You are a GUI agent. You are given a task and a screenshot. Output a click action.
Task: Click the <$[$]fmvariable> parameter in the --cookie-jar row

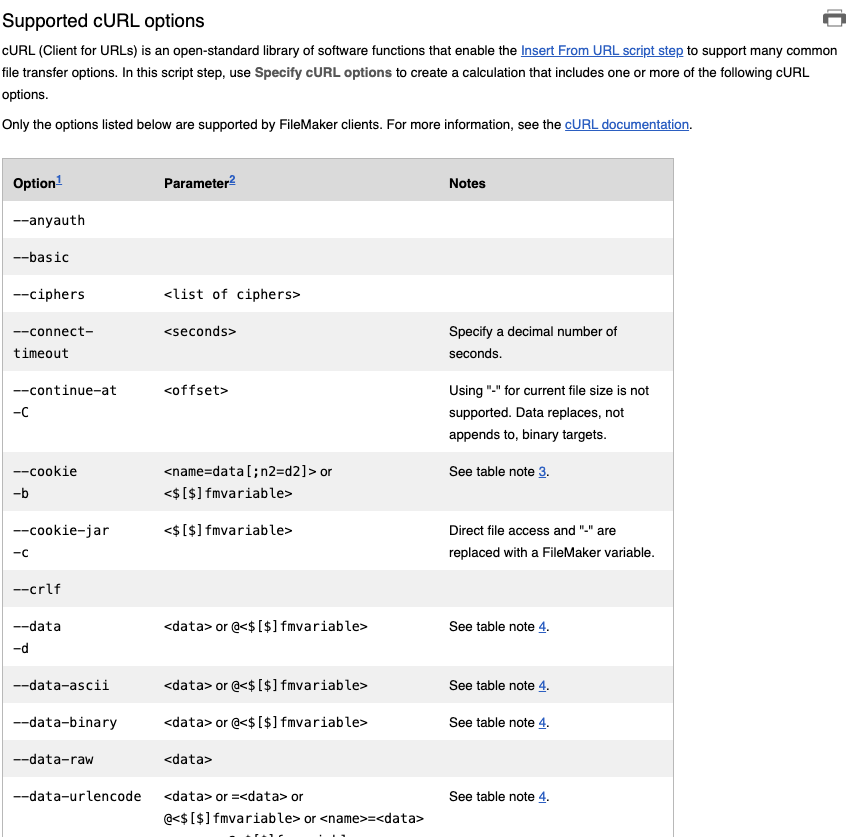coord(228,531)
